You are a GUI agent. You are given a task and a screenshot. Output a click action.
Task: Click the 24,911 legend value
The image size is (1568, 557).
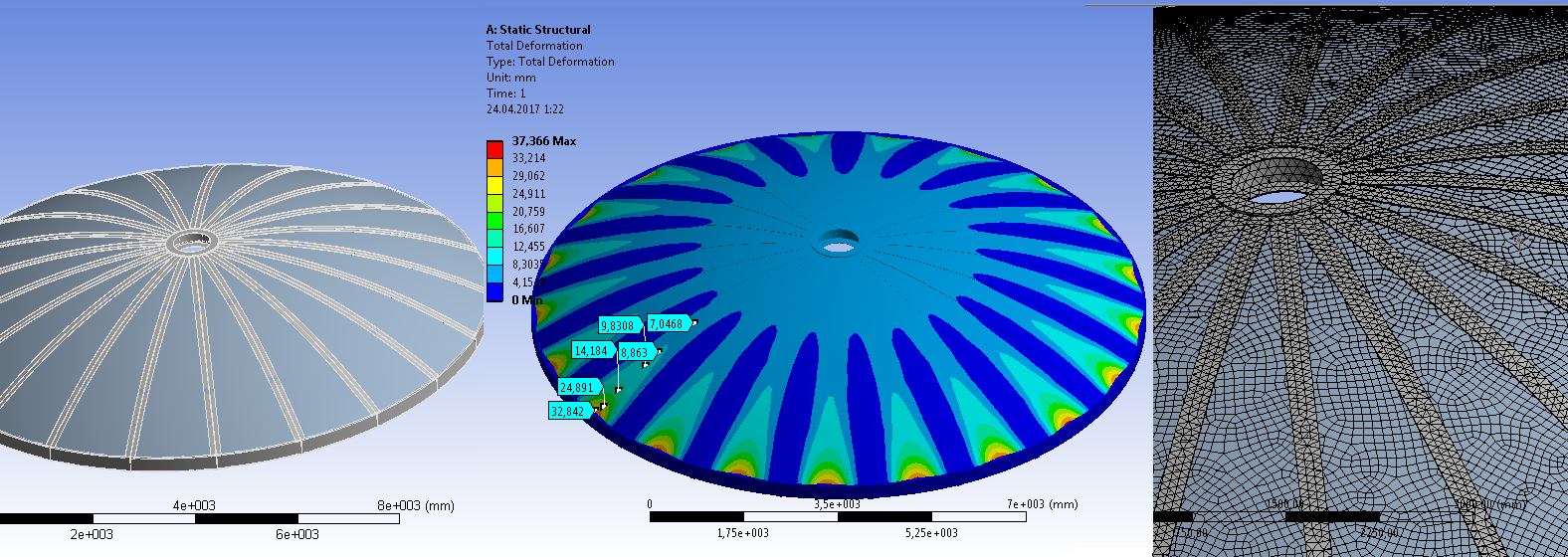(x=528, y=194)
